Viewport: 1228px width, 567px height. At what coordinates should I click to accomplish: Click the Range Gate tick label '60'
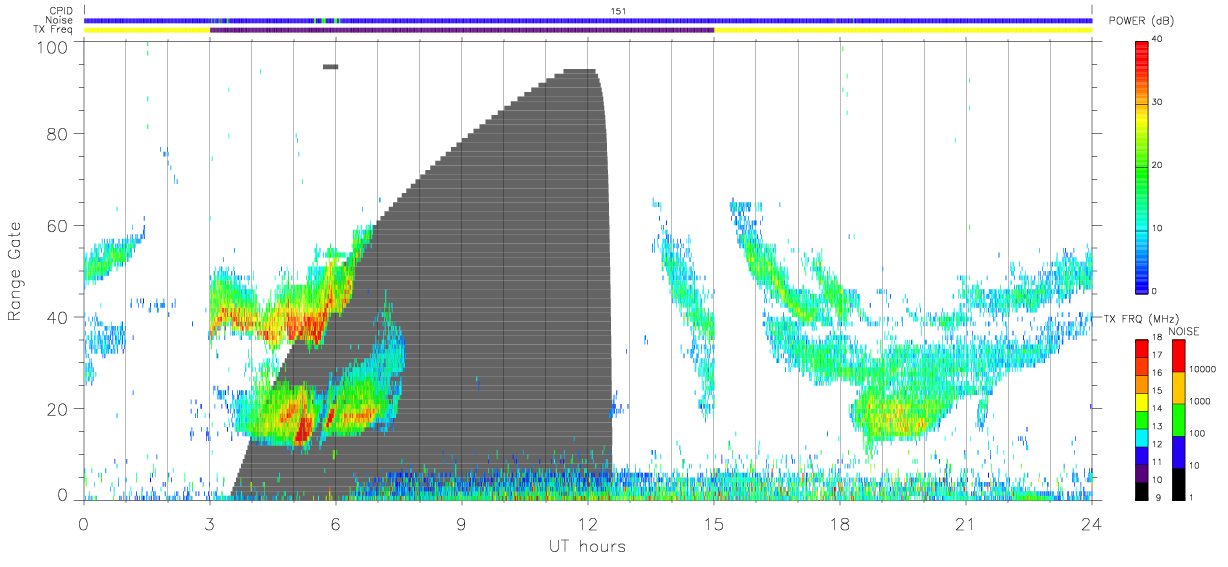click(57, 226)
